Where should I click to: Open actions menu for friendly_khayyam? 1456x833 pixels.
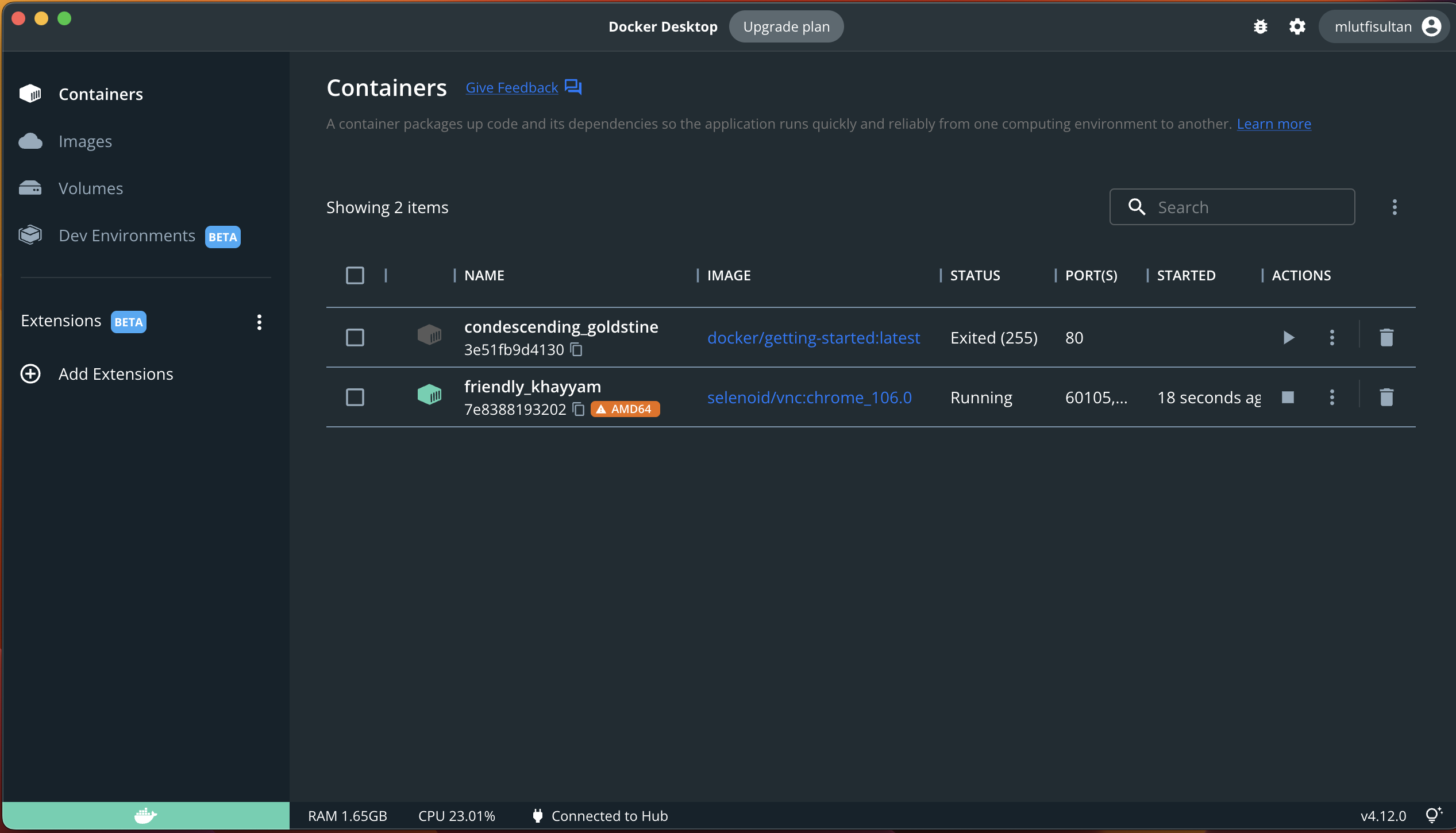1332,397
